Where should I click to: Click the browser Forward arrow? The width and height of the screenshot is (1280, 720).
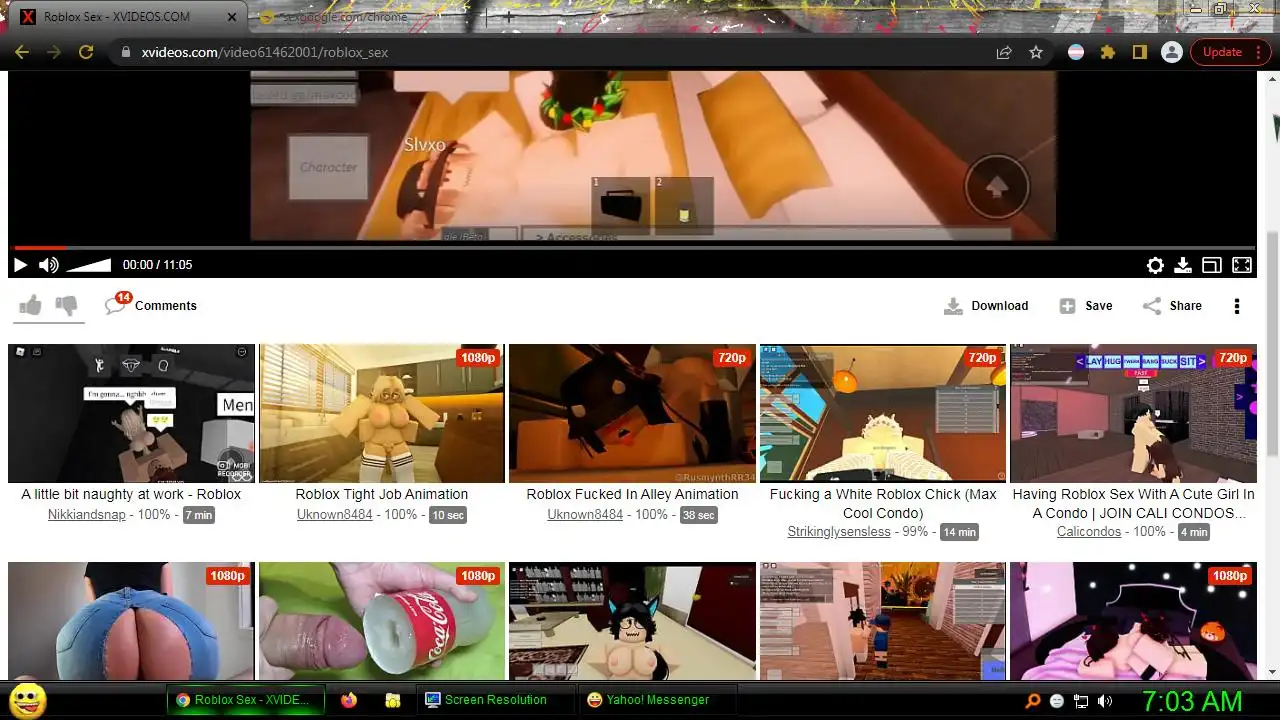pos(54,52)
